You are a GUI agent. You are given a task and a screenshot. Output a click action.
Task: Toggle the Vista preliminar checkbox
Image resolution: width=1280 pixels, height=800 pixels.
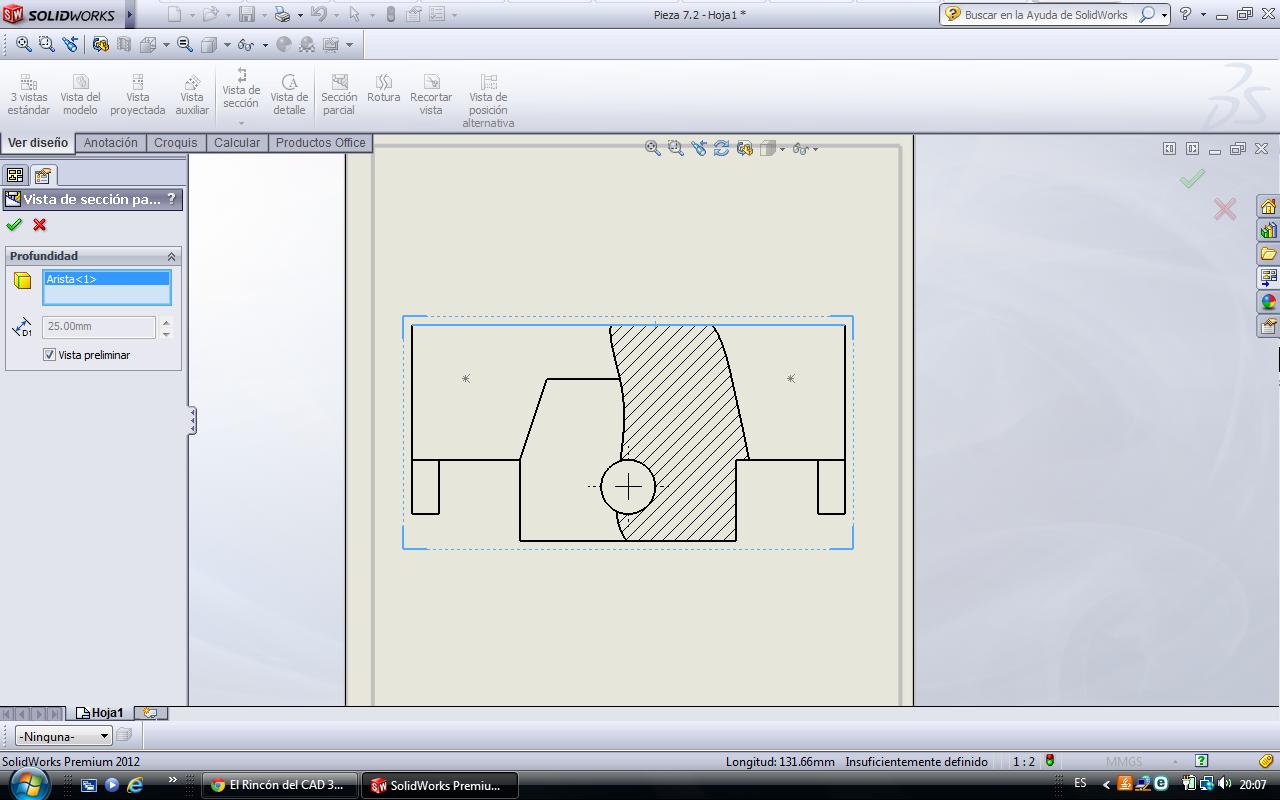[x=49, y=355]
